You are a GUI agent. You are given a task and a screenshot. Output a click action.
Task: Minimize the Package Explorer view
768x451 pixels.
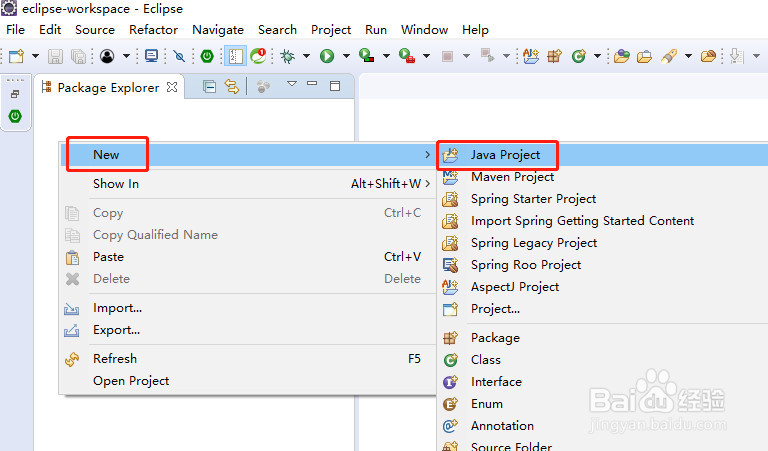312,84
